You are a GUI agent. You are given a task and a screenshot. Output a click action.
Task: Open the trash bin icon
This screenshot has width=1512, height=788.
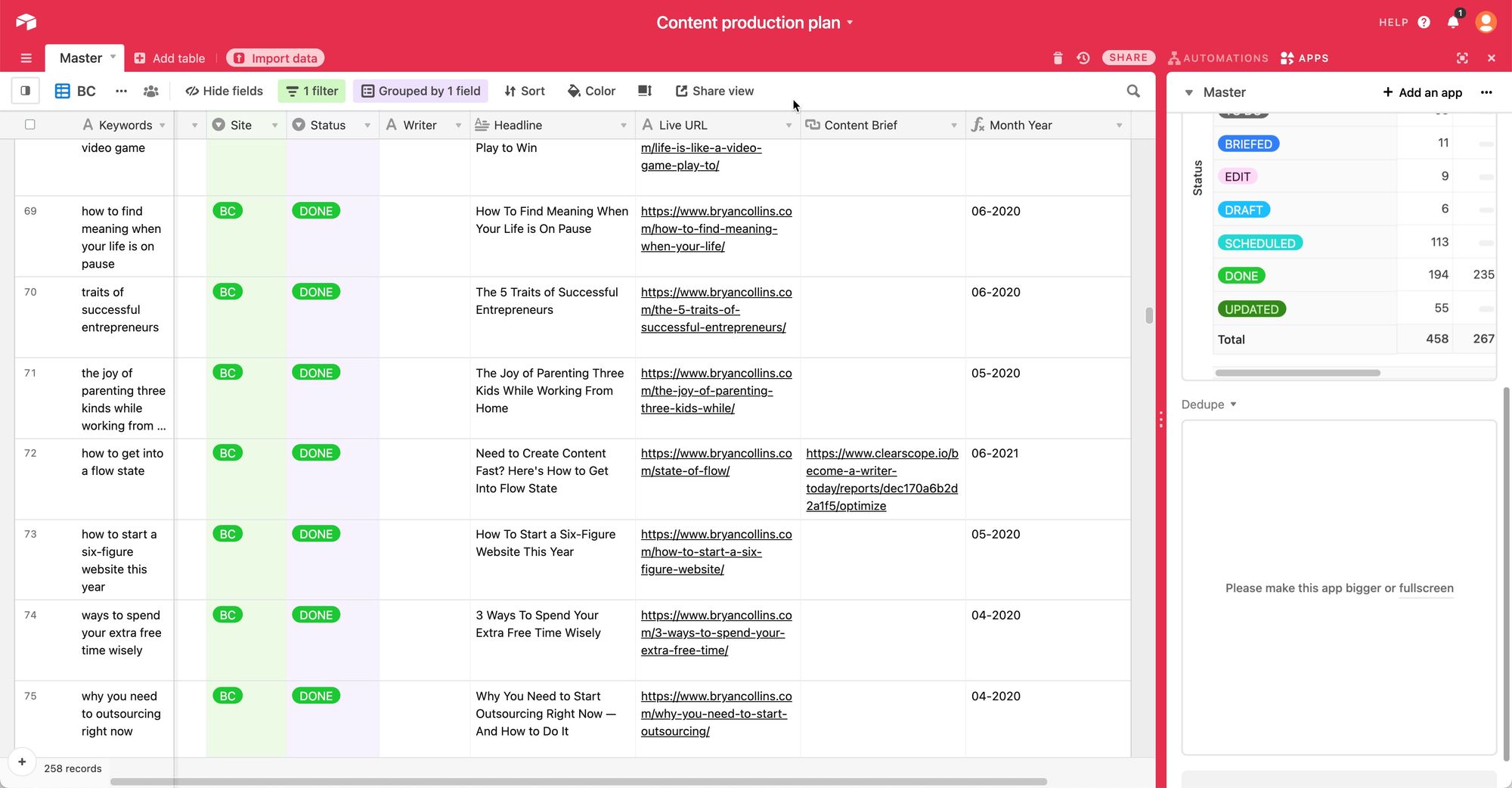pyautogui.click(x=1058, y=58)
